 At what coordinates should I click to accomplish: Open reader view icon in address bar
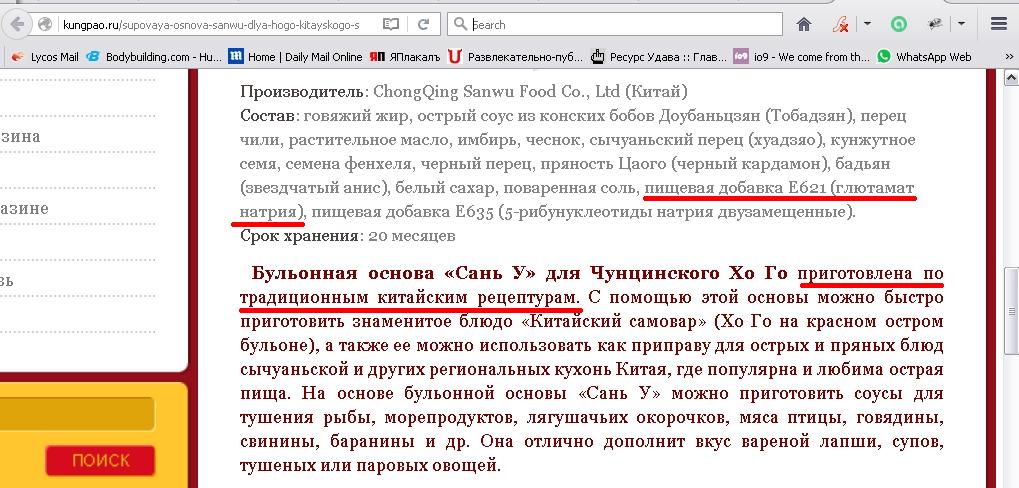click(391, 25)
